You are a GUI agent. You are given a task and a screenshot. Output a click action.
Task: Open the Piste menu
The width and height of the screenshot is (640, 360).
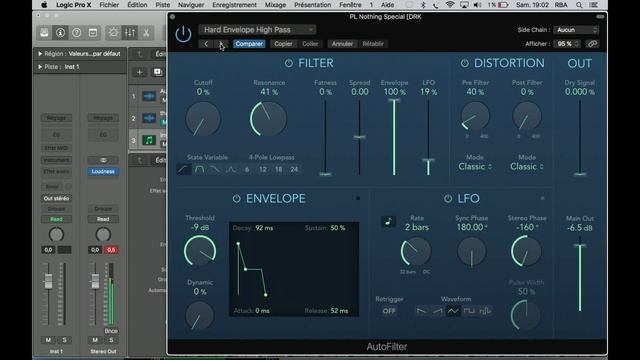[x=162, y=5]
